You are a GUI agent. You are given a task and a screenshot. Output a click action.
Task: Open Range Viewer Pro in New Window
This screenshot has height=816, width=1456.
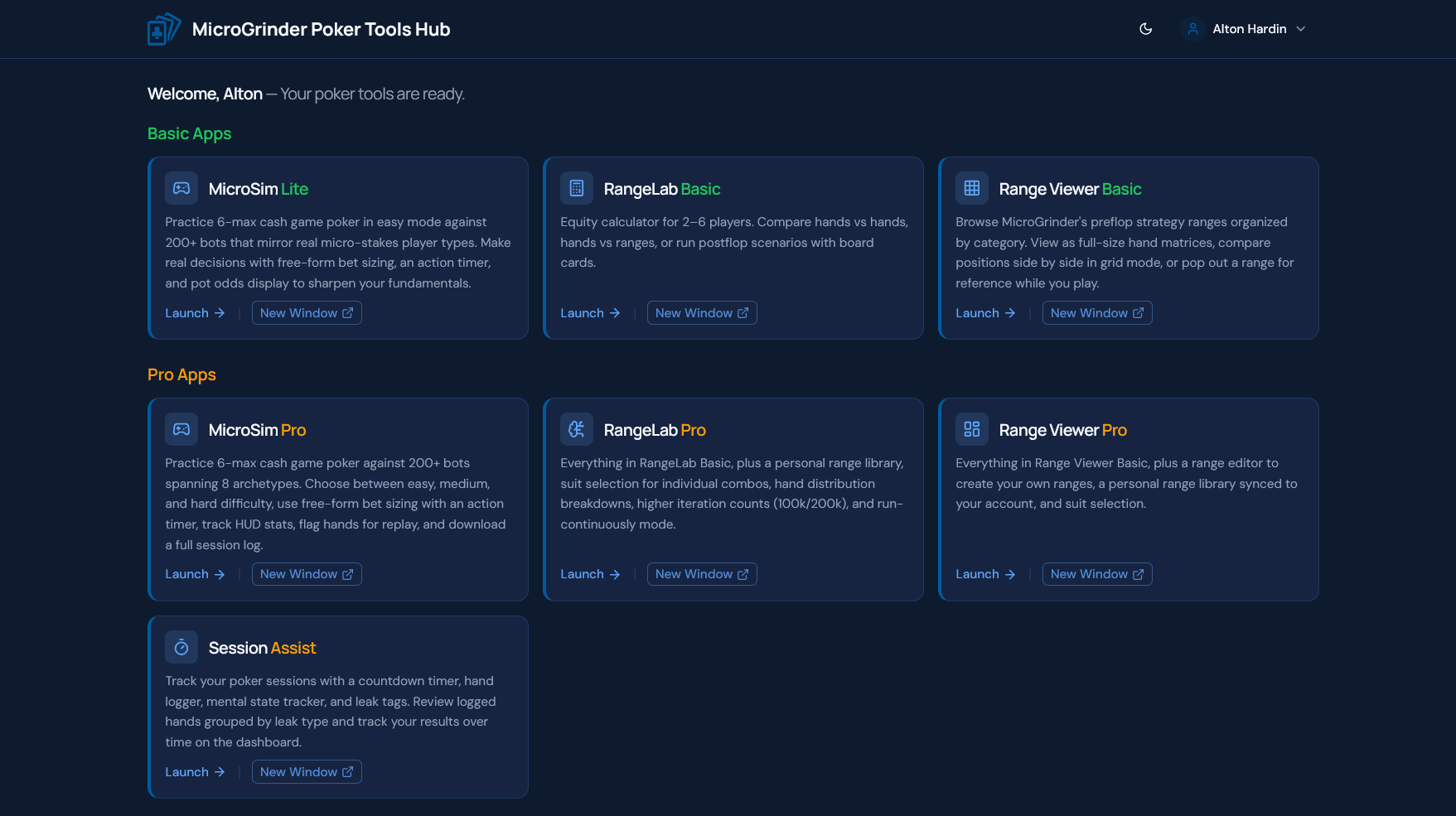(1097, 574)
